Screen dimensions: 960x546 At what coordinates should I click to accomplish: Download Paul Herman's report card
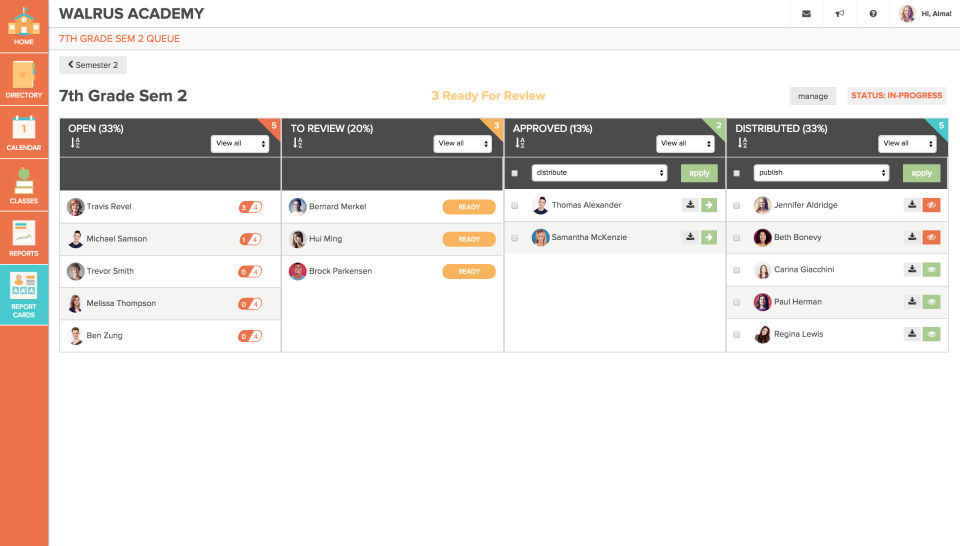912,302
